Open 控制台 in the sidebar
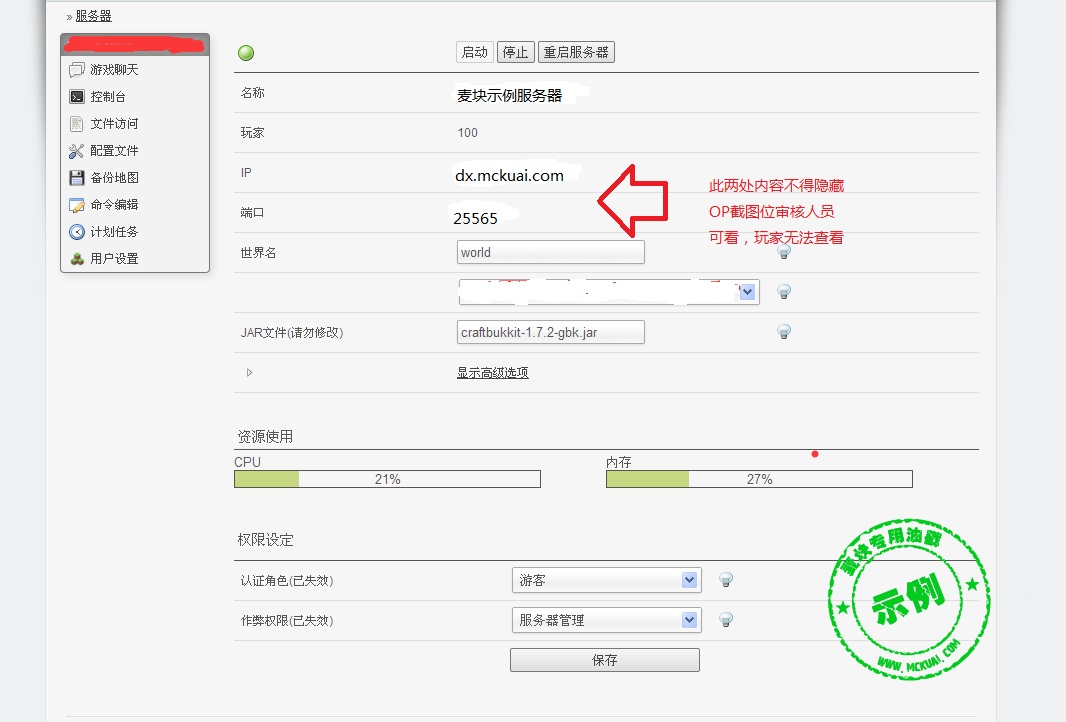1066x722 pixels. (108, 97)
